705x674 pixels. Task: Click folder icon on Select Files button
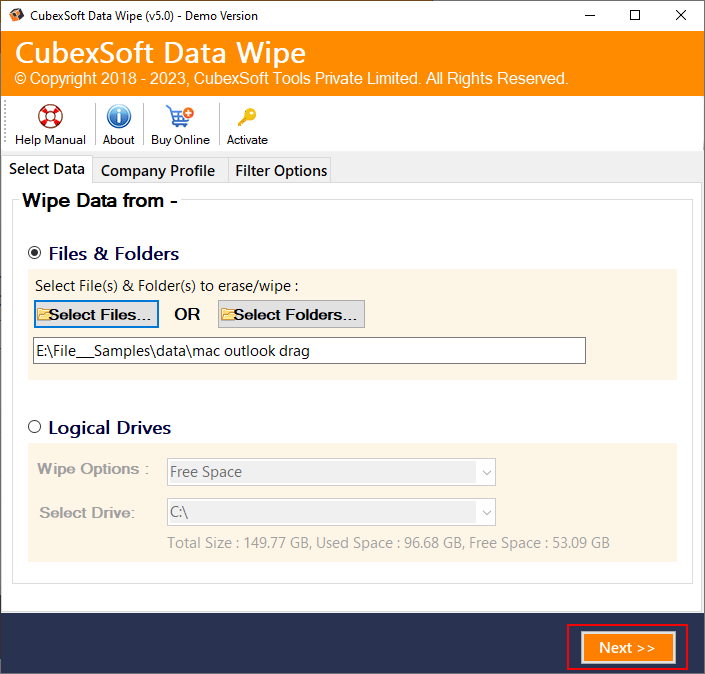(44, 314)
